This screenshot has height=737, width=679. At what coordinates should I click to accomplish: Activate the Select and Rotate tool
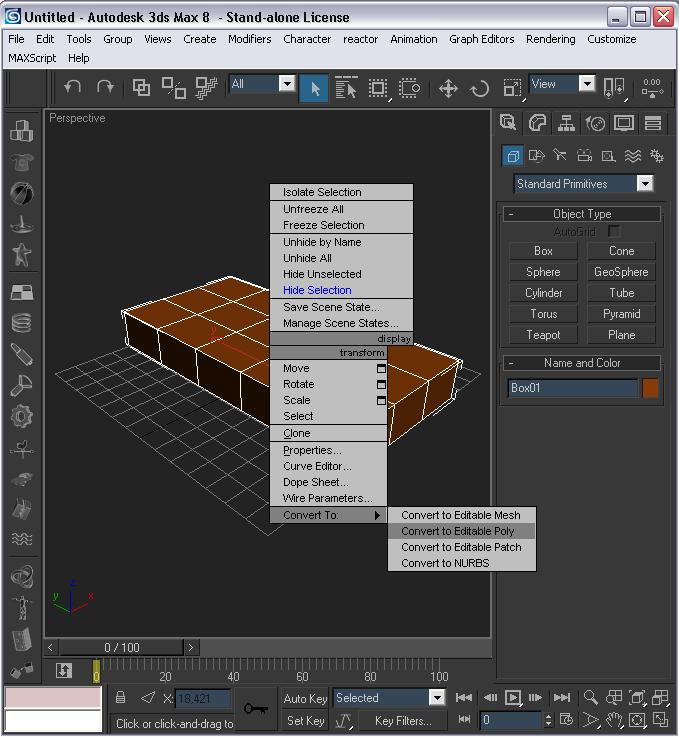[480, 88]
